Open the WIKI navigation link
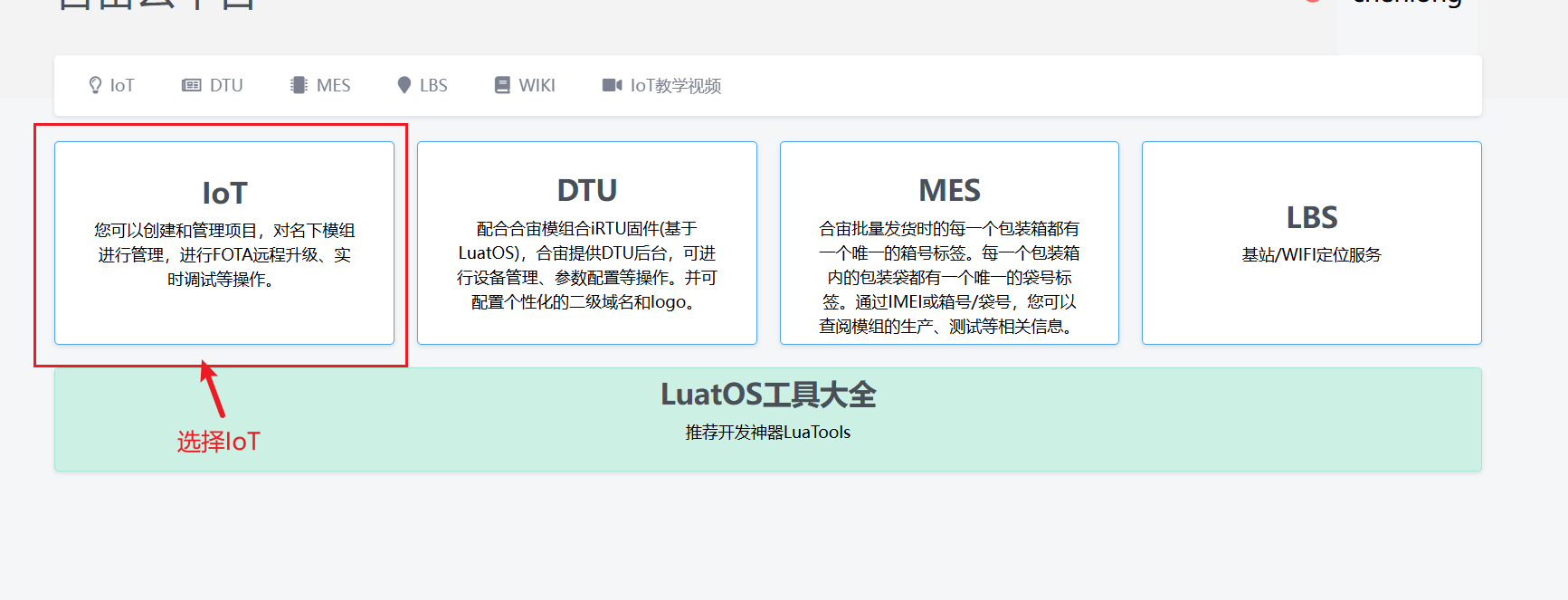The width and height of the screenshot is (1568, 600). click(525, 85)
